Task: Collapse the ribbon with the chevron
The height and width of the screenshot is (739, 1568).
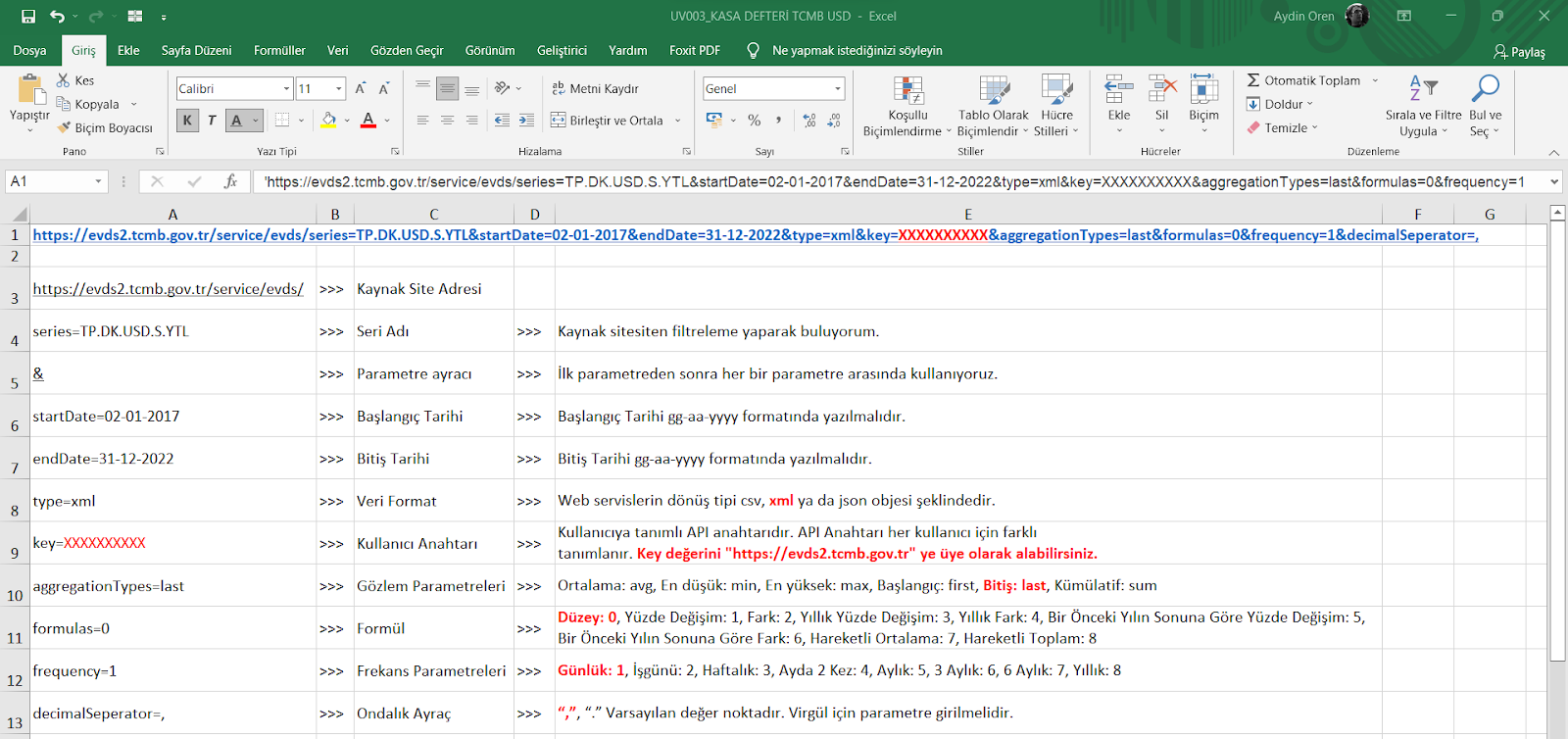Action: coord(1553,152)
